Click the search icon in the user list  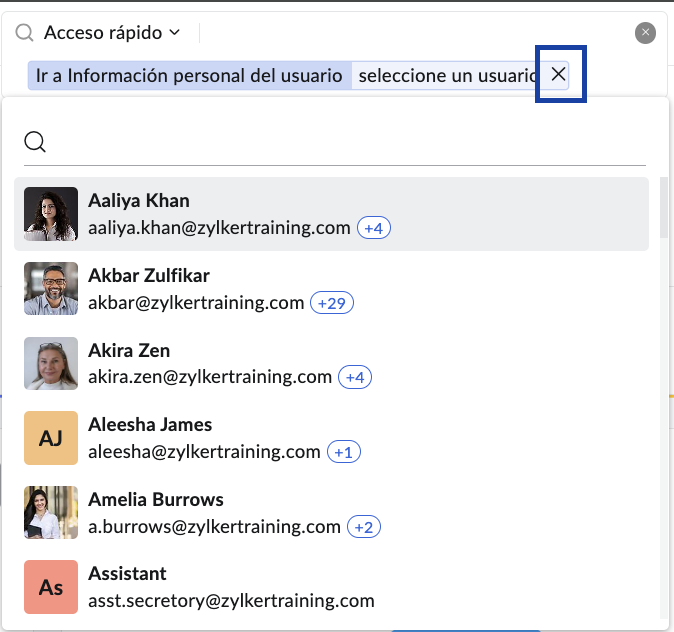click(x=35, y=141)
